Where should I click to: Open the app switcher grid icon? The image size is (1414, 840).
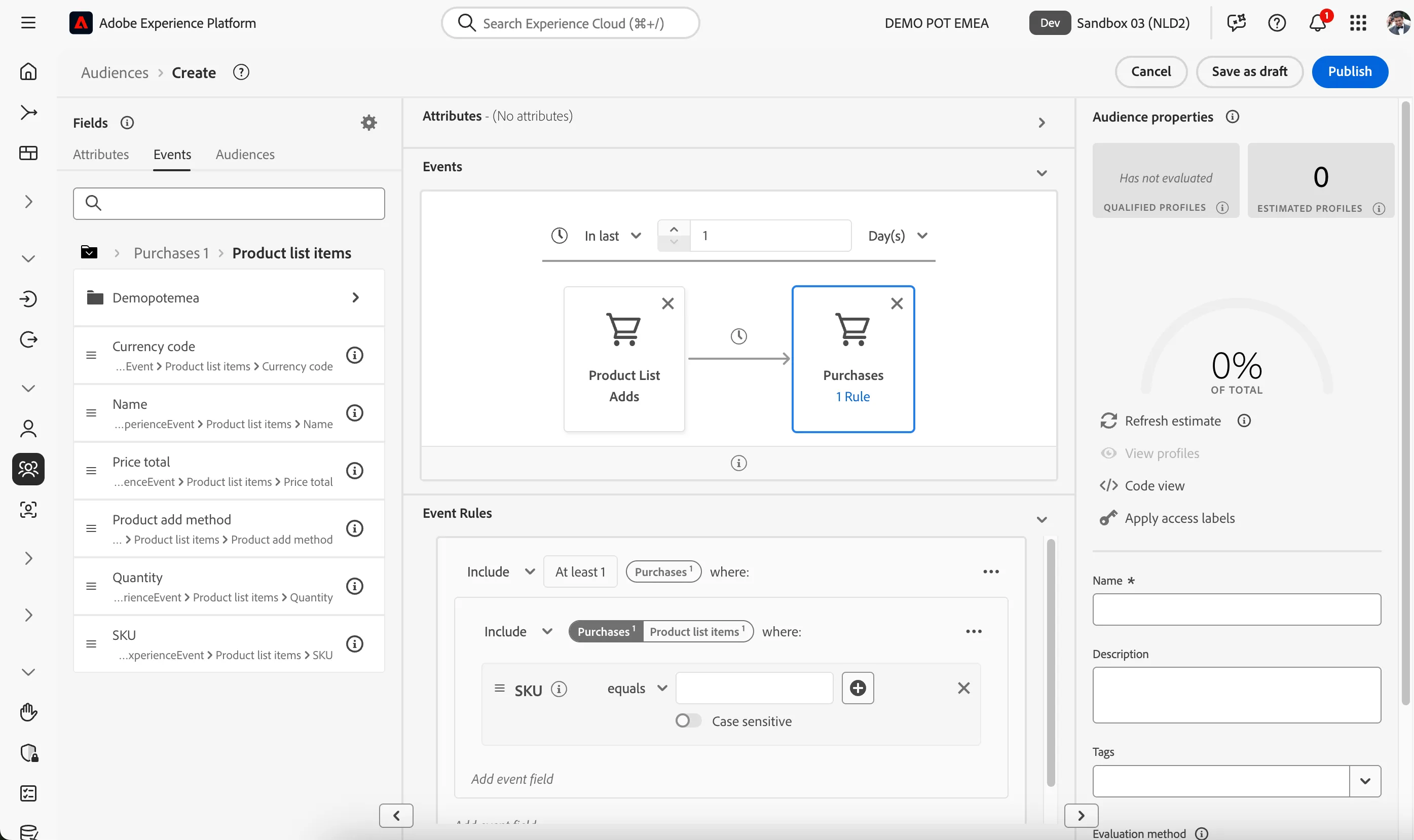tap(1358, 23)
